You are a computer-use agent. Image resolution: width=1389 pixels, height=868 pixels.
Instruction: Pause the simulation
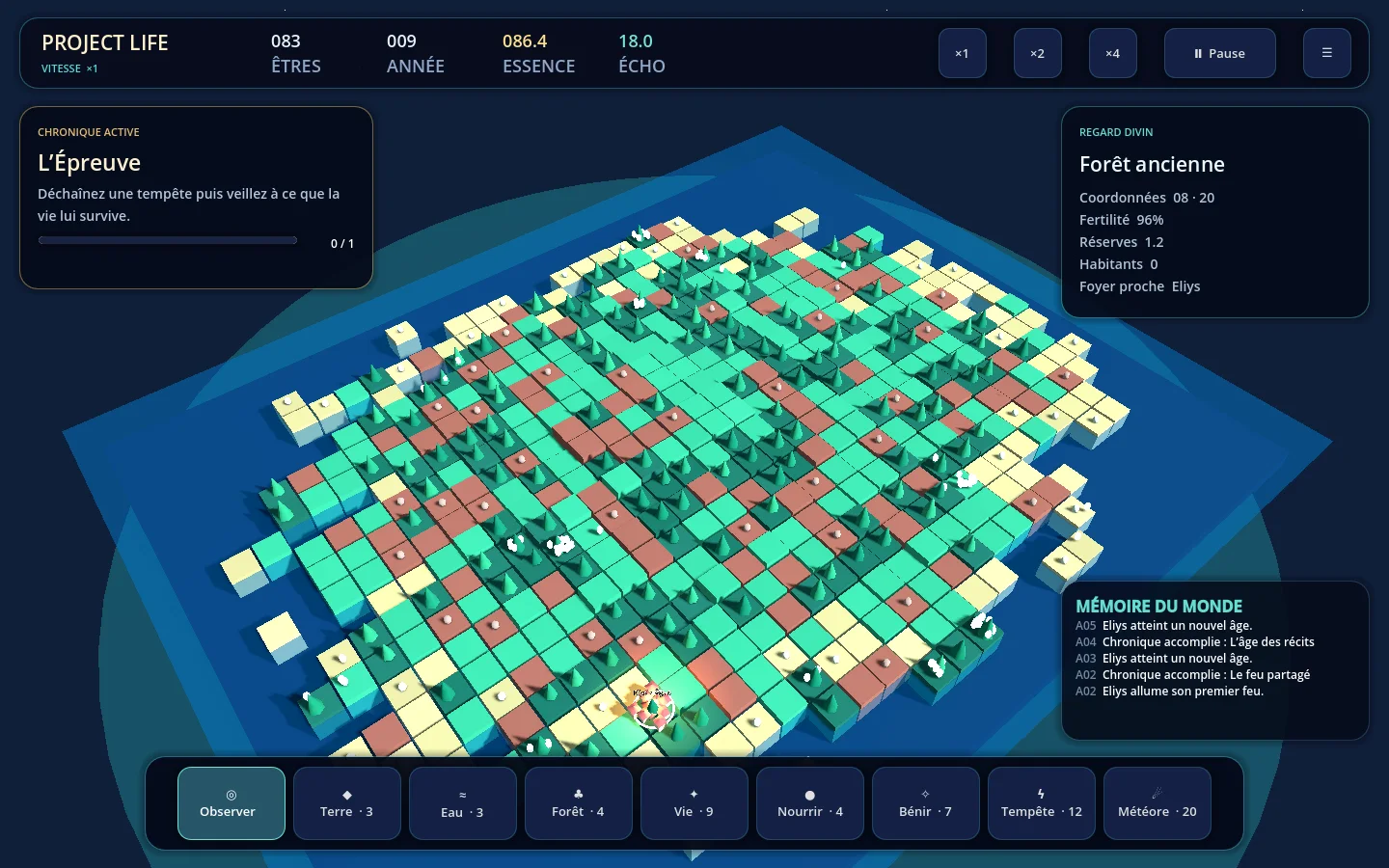(x=1220, y=53)
